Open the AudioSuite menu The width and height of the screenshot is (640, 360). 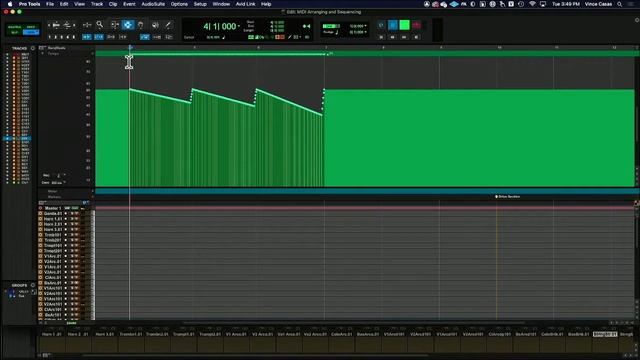[153, 4]
